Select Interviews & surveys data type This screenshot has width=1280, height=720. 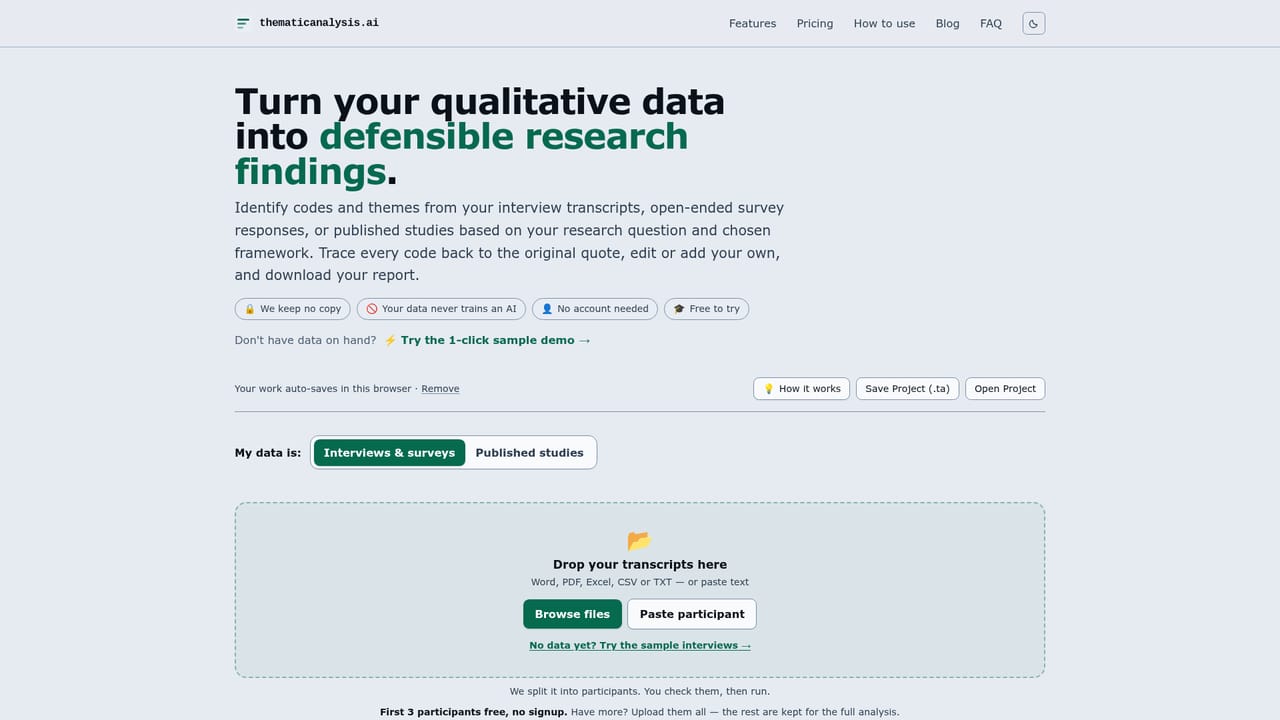coord(389,453)
